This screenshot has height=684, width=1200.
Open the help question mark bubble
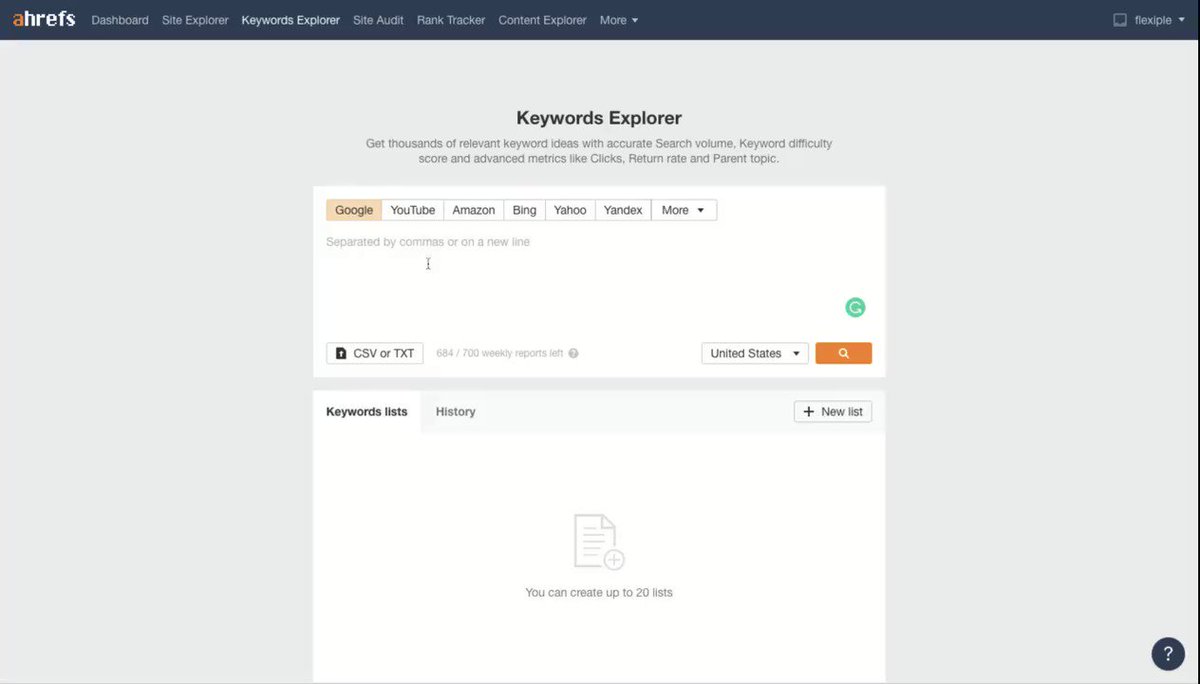click(1168, 653)
